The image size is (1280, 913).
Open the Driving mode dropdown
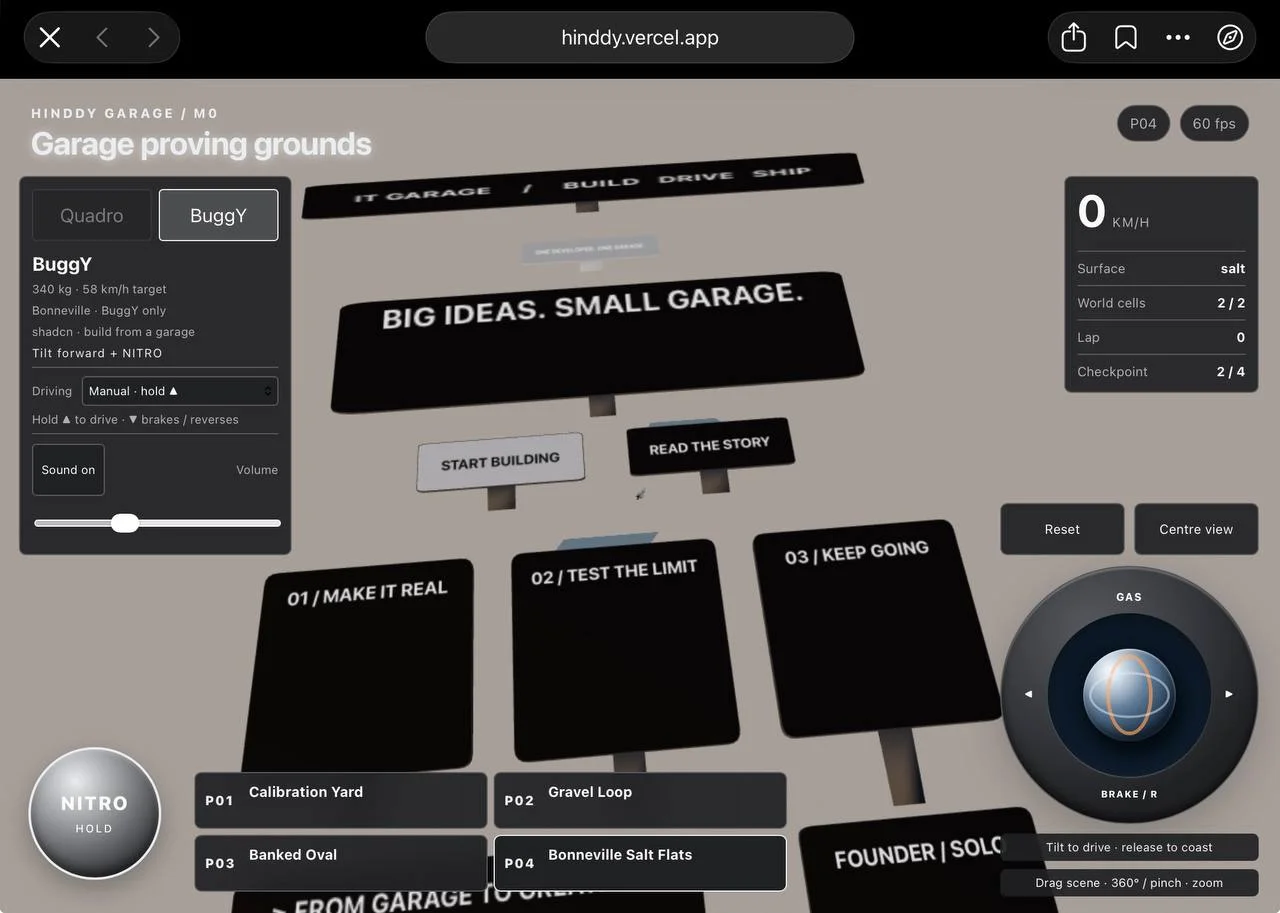point(180,391)
